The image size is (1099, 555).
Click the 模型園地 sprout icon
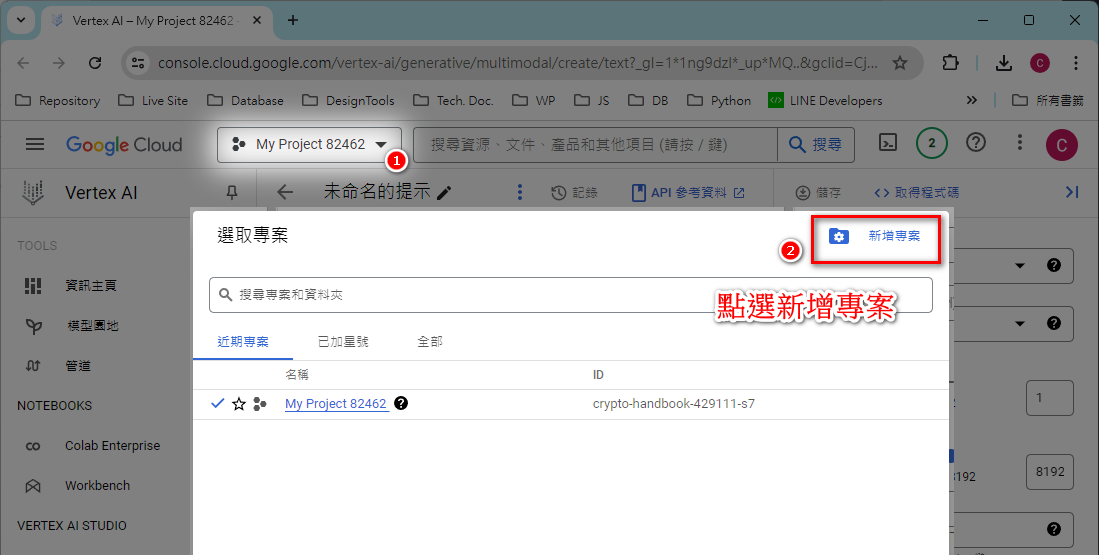click(33, 326)
